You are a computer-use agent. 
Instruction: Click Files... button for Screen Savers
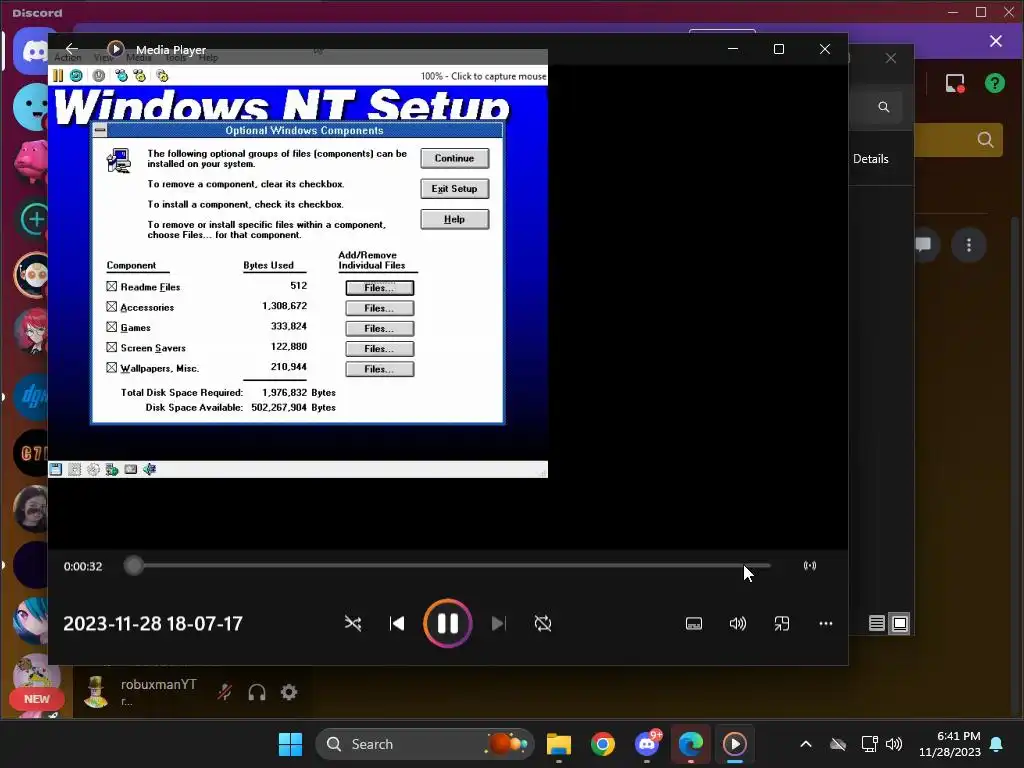pos(379,349)
